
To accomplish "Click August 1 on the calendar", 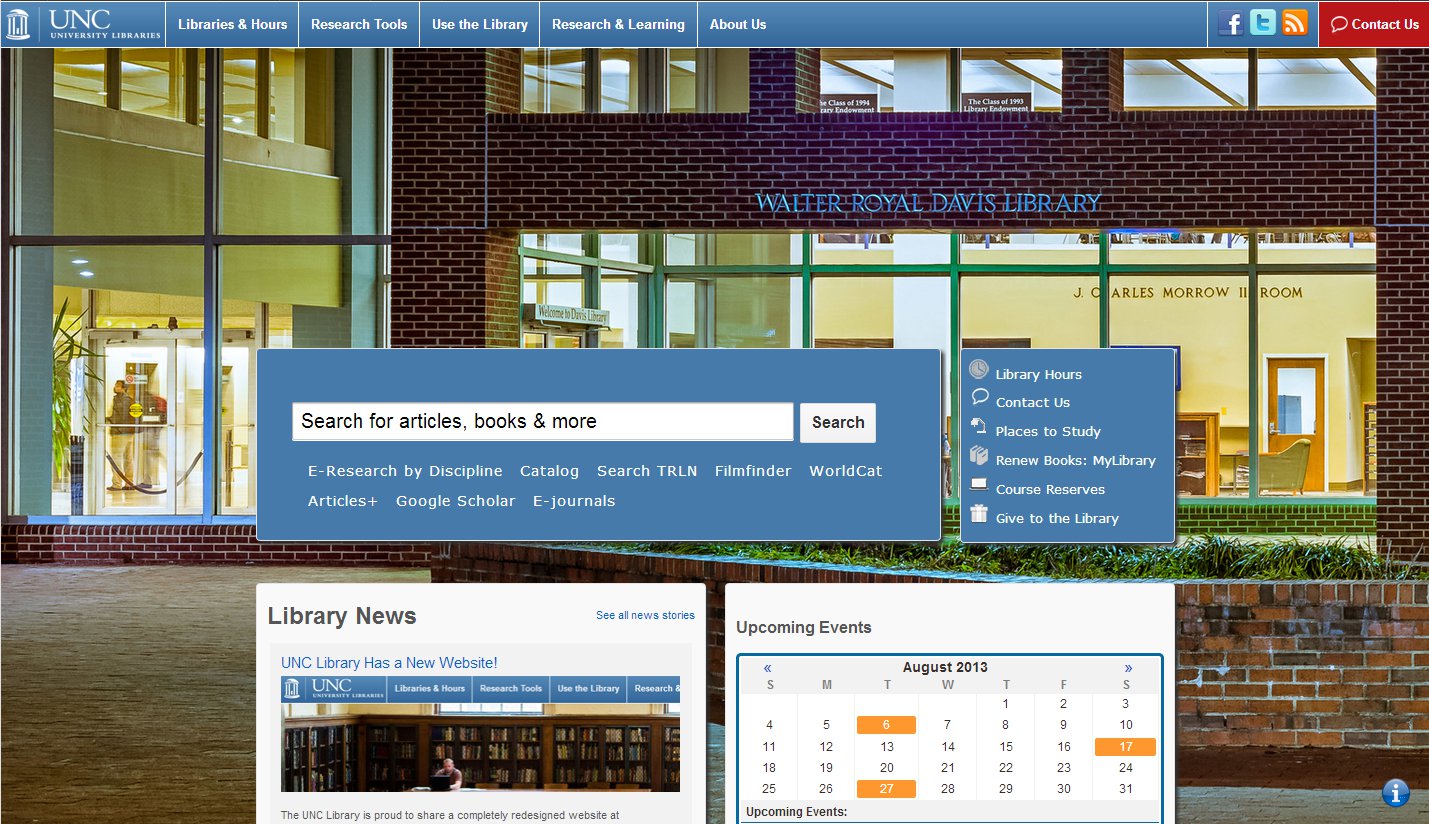I will [x=1006, y=704].
